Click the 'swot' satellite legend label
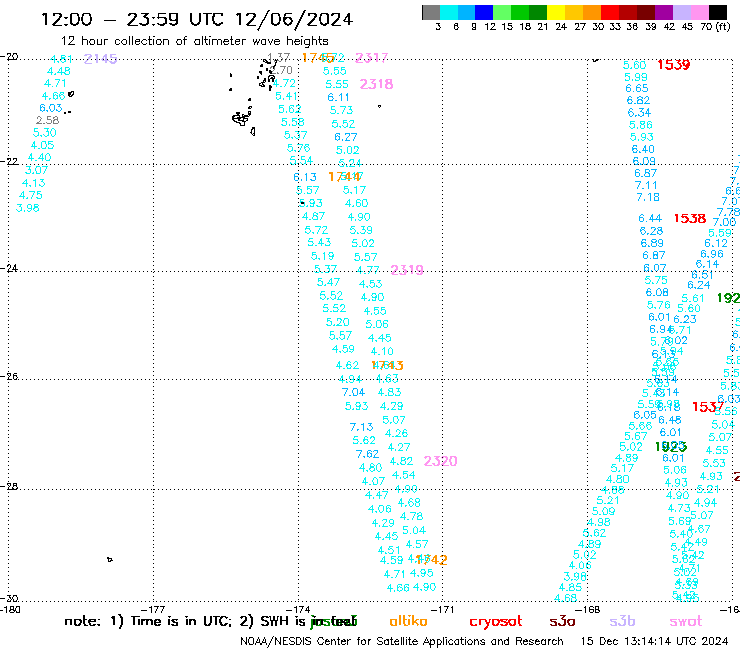Image resolution: width=740 pixels, height=650 pixels. coord(686,621)
